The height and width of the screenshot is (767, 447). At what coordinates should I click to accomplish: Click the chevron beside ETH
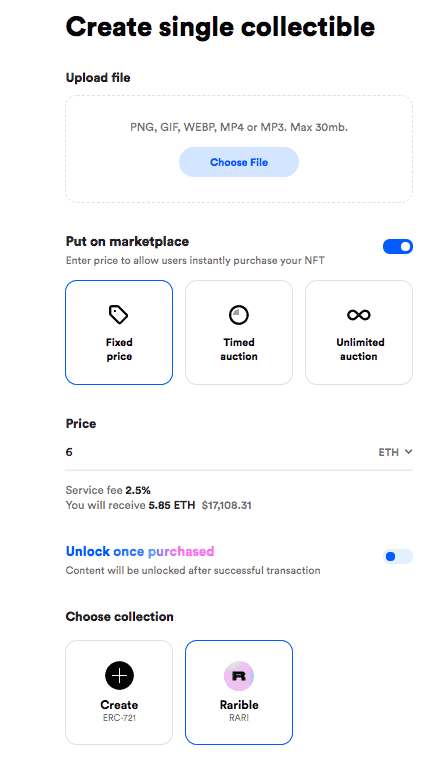click(408, 451)
